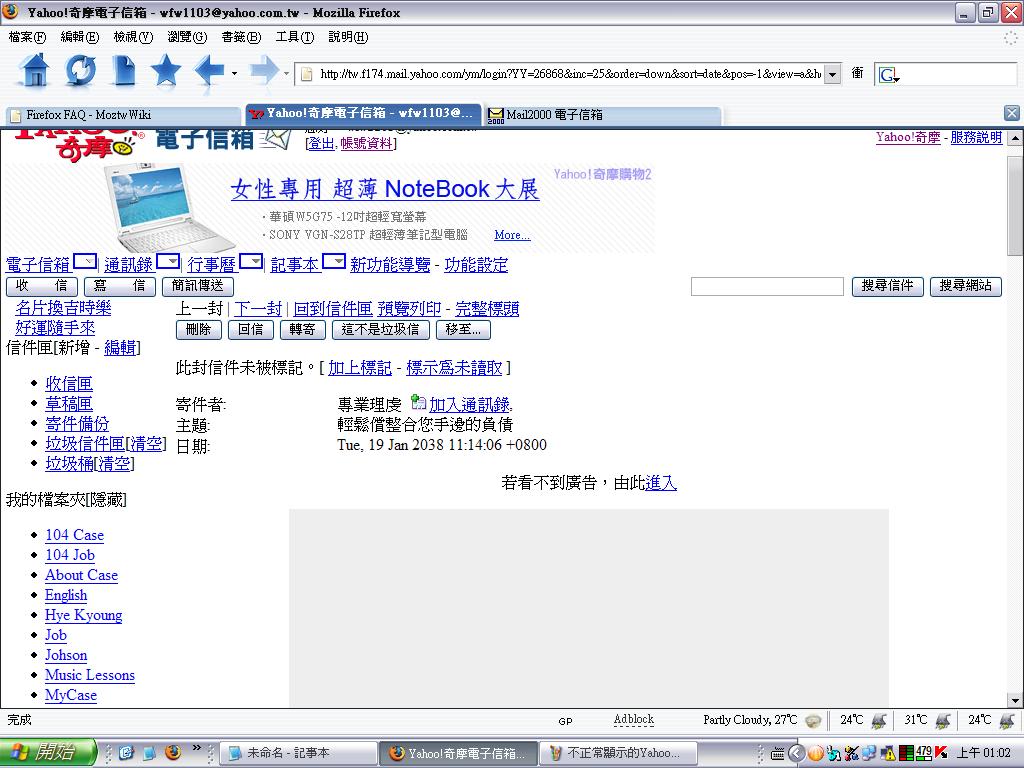
Task: Click the URL address field
Action: pos(568,74)
